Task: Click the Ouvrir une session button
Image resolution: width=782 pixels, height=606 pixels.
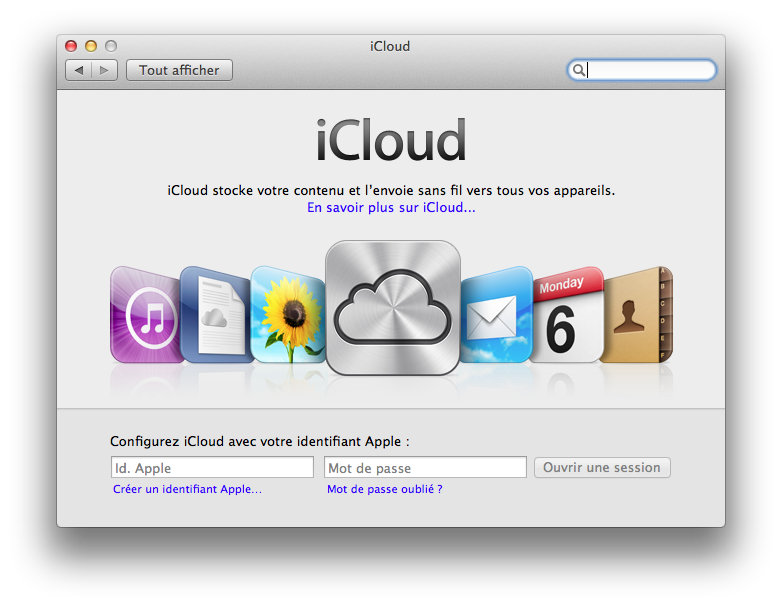Action: coord(602,467)
